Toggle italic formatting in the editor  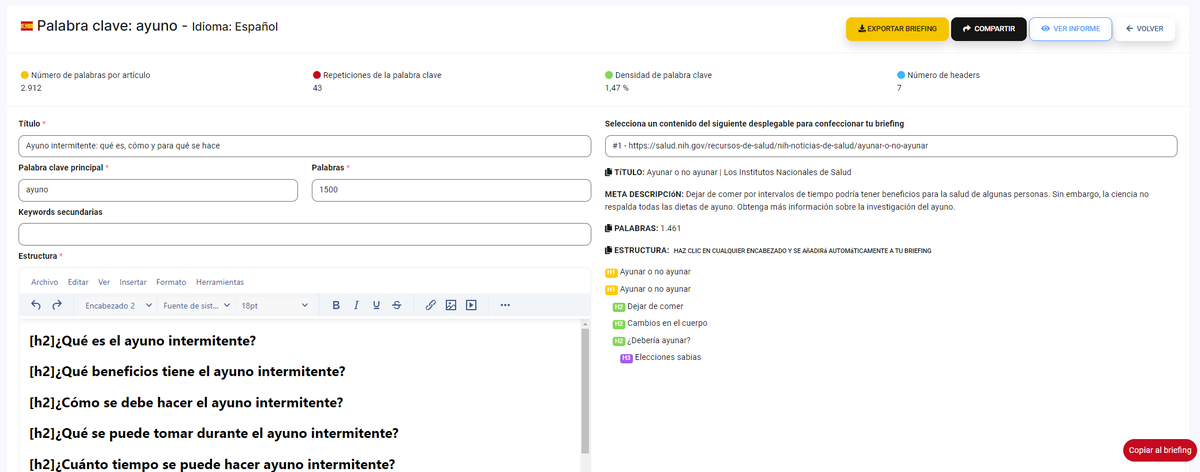pos(356,305)
